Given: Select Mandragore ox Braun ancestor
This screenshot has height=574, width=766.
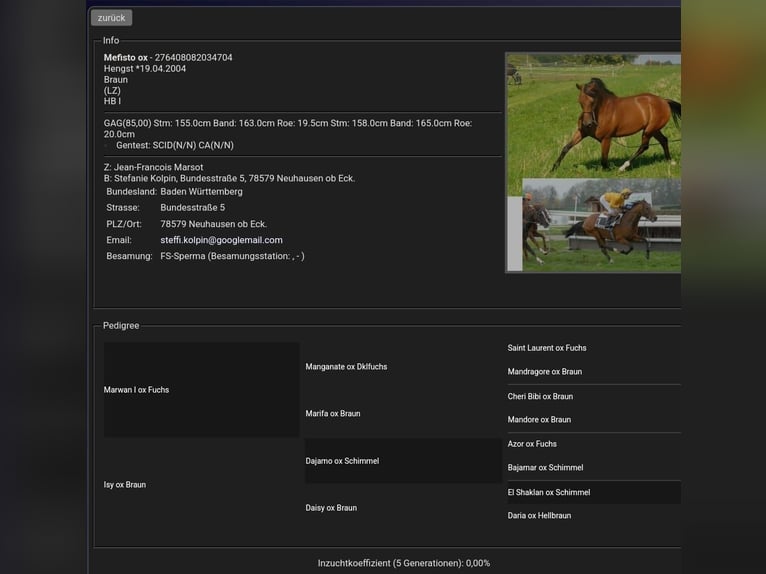Looking at the screenshot, I should [x=545, y=372].
